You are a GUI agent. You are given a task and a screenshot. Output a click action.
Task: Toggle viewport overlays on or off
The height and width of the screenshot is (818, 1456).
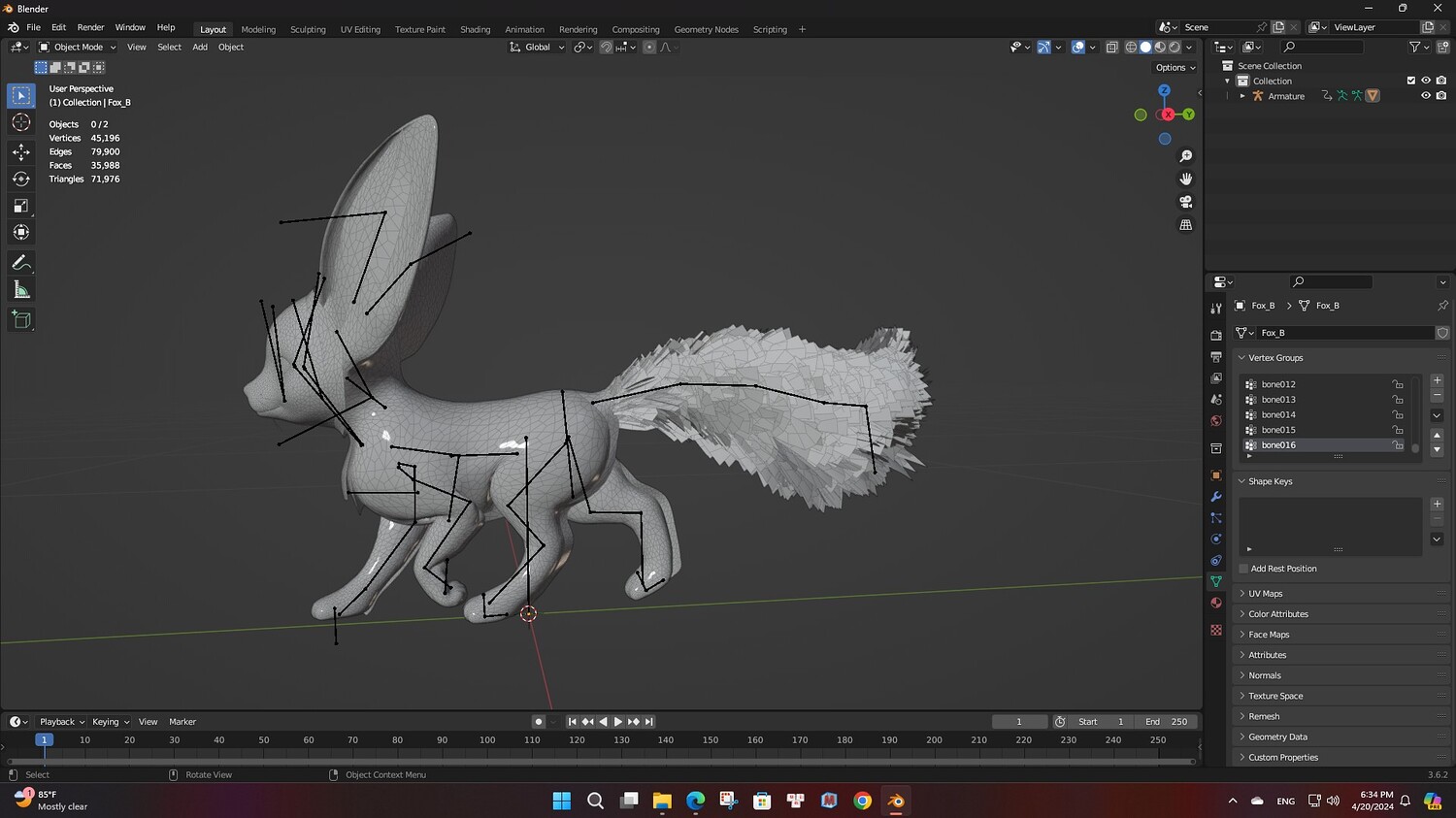click(1077, 47)
